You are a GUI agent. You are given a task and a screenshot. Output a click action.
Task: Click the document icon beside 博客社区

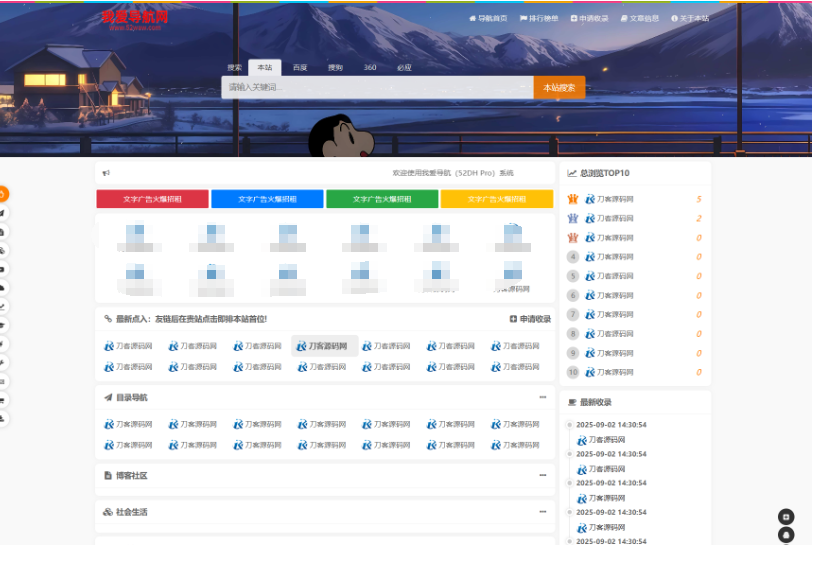click(108, 475)
